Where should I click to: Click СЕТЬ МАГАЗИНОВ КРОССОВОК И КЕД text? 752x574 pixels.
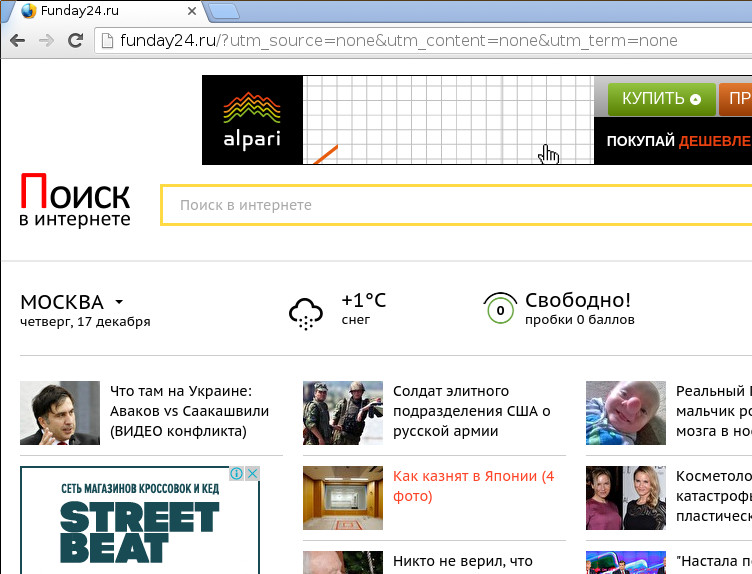point(140,489)
